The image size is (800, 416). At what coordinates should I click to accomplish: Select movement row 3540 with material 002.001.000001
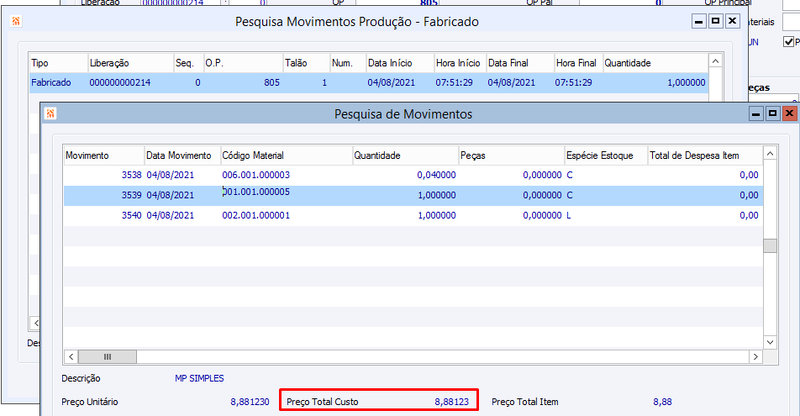pos(413,215)
